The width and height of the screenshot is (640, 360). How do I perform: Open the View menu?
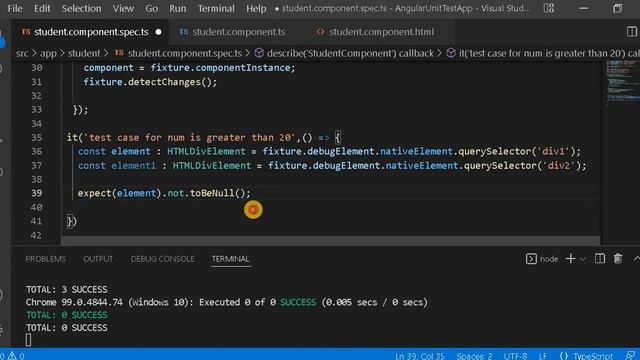point(123,8)
